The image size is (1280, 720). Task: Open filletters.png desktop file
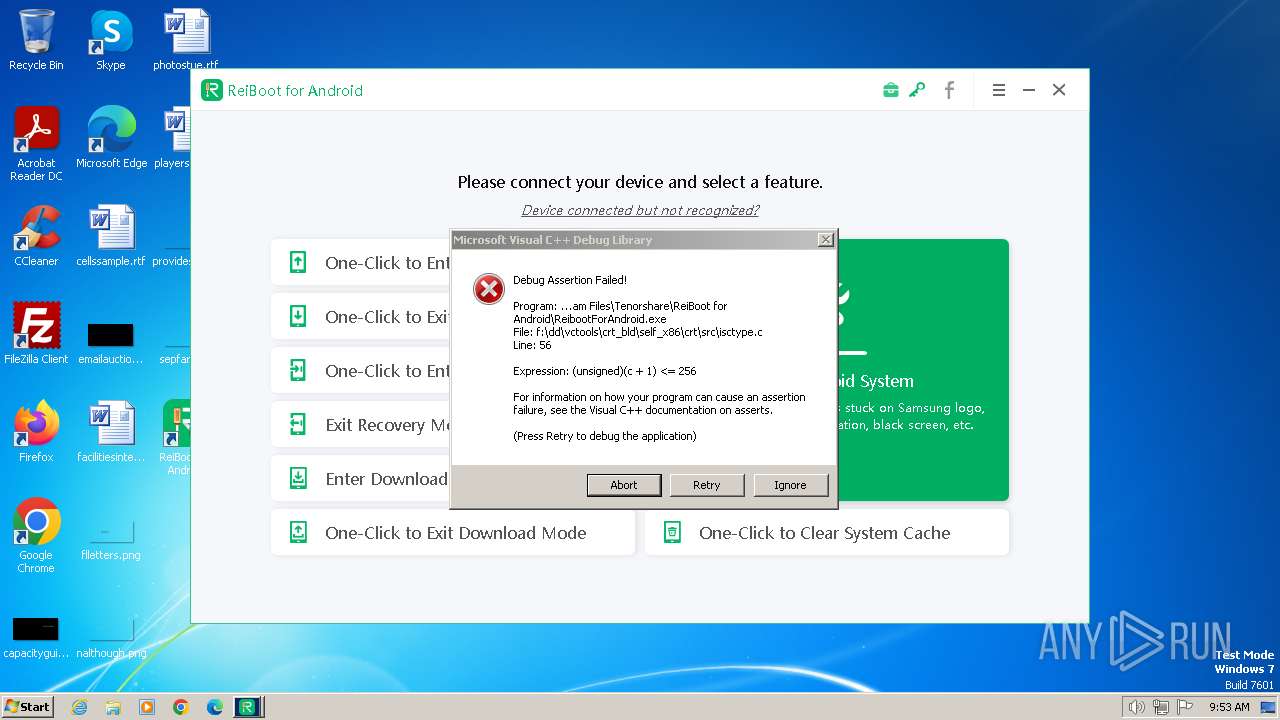tap(111, 536)
